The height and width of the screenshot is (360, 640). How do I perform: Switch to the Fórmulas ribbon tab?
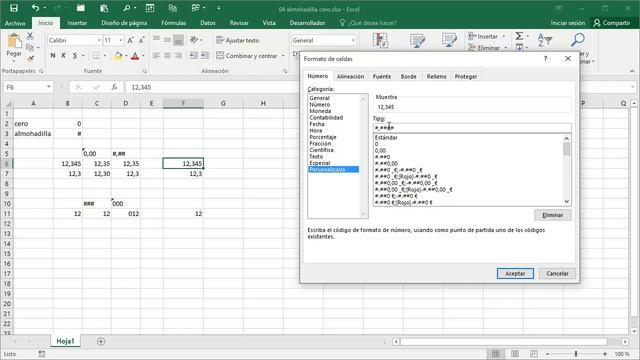pyautogui.click(x=173, y=23)
